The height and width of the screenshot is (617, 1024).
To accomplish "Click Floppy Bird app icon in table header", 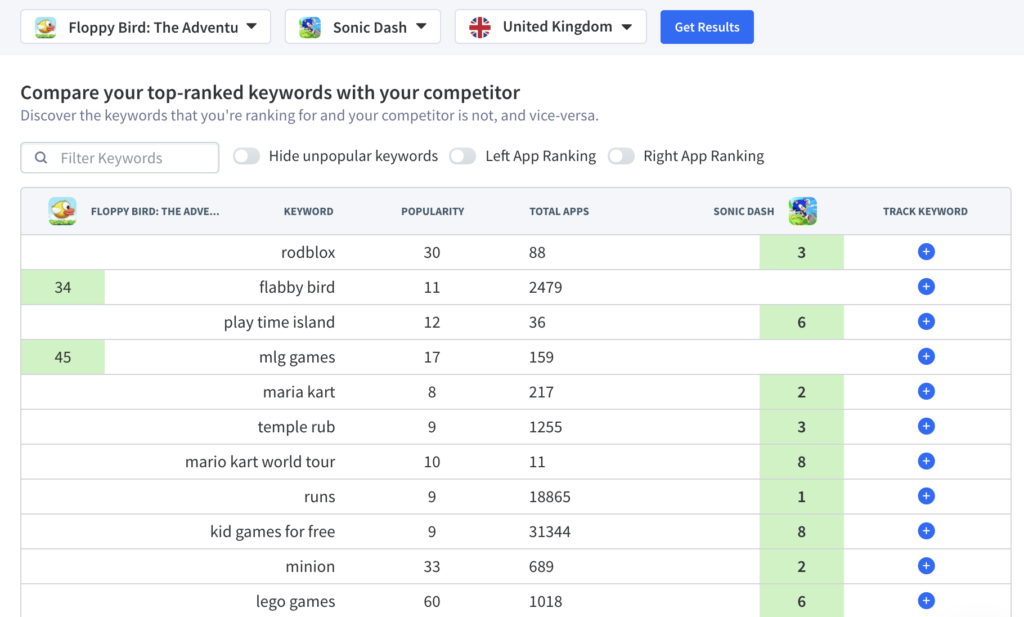I will tap(62, 211).
